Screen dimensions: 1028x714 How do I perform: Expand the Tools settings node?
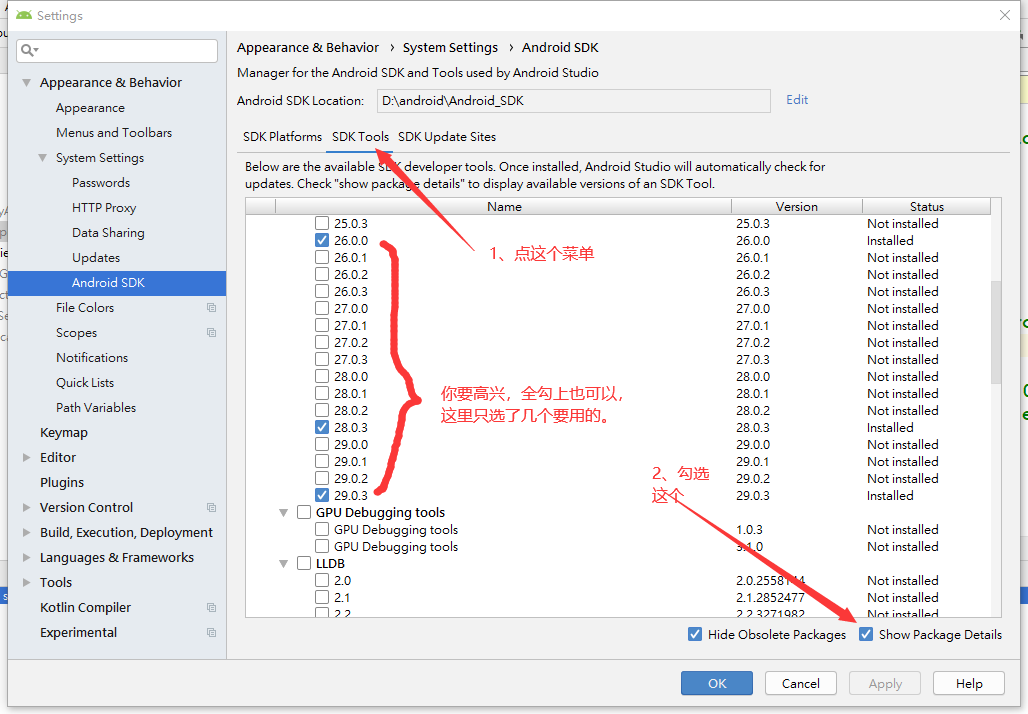[x=26, y=582]
